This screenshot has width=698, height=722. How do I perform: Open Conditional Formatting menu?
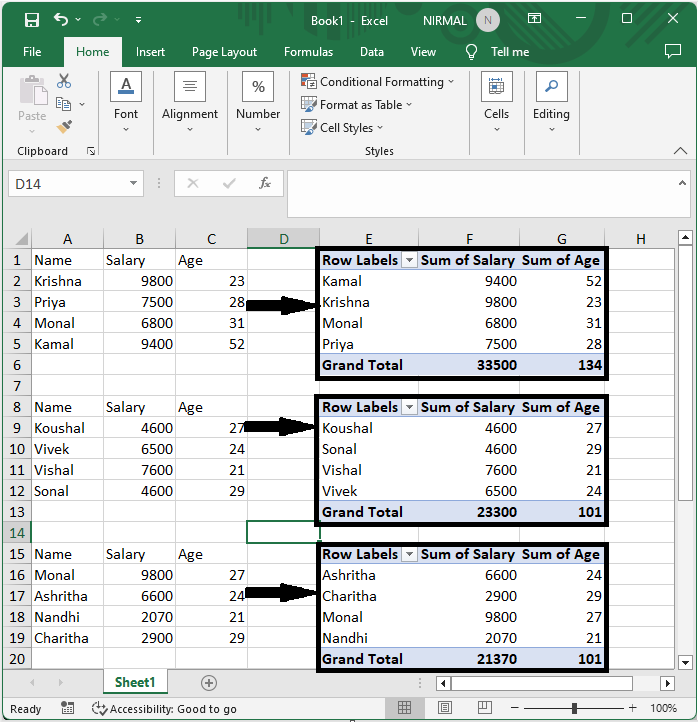click(377, 82)
